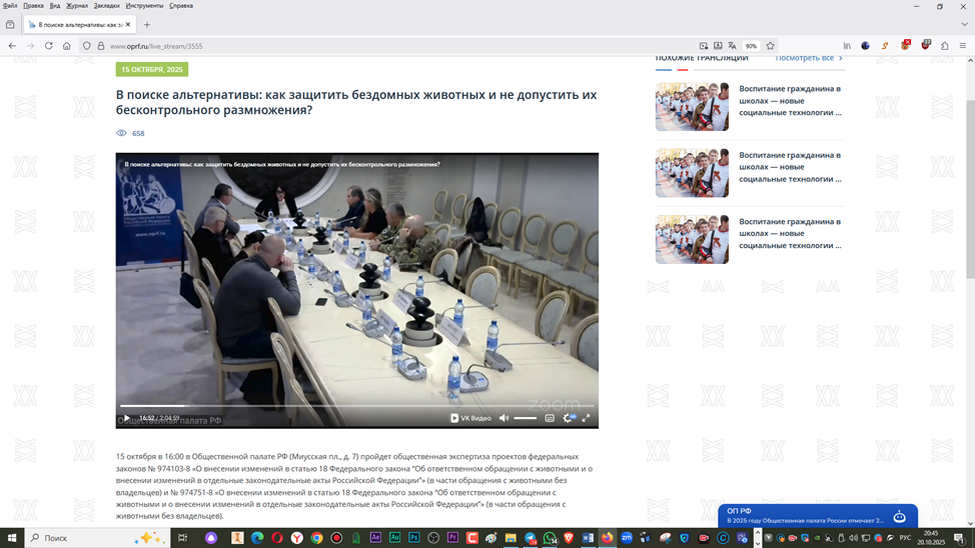Bookmark this page with the star
The width and height of the screenshot is (975, 548).
(x=770, y=46)
